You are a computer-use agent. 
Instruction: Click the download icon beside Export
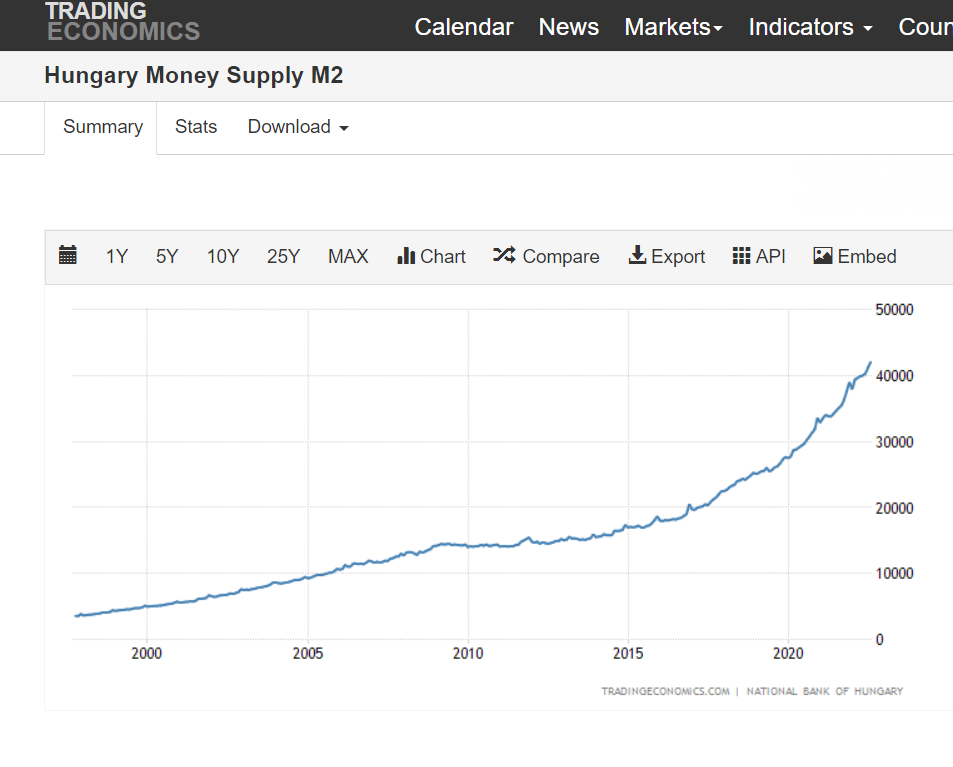pyautogui.click(x=637, y=256)
